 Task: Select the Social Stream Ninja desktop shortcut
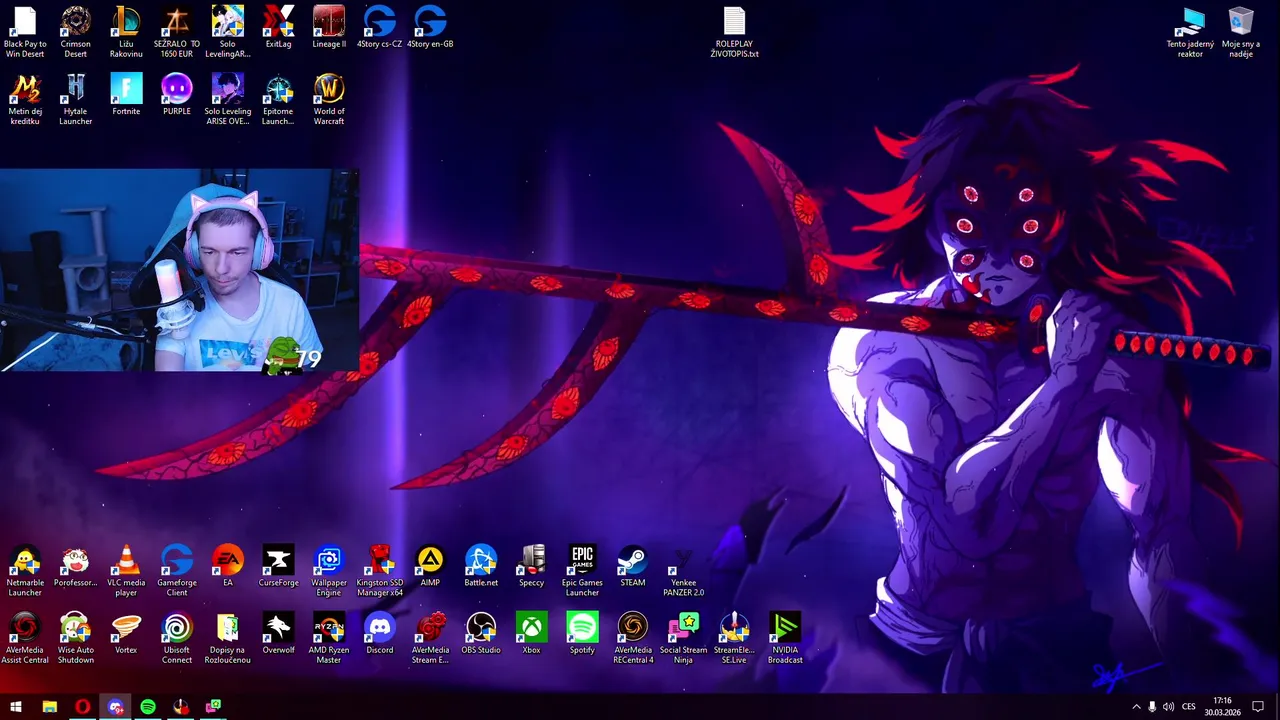(683, 638)
